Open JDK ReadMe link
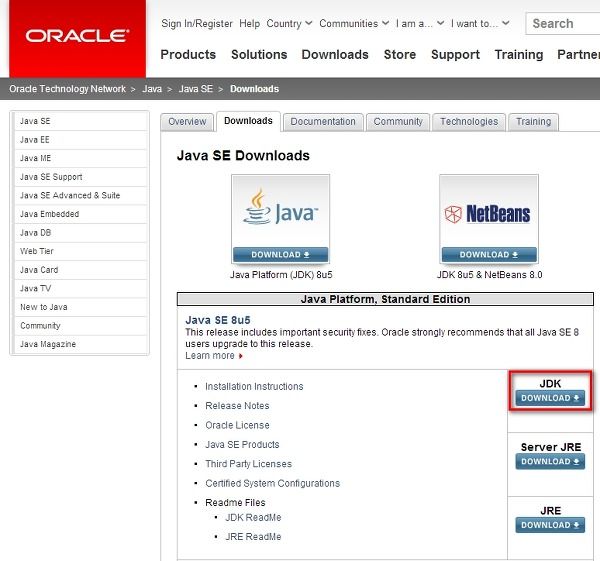Viewport: 600px width, 561px height. (x=253, y=517)
